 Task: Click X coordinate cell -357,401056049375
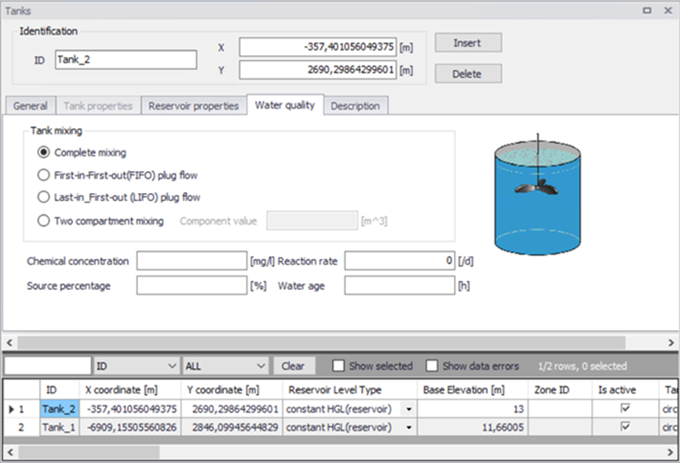coord(130,409)
